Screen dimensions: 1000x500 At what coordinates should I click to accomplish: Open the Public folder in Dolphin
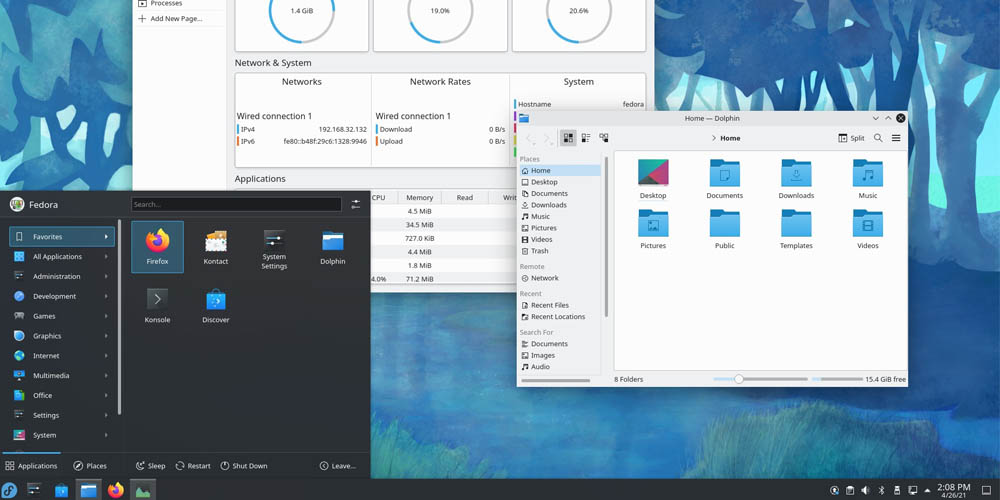724,230
